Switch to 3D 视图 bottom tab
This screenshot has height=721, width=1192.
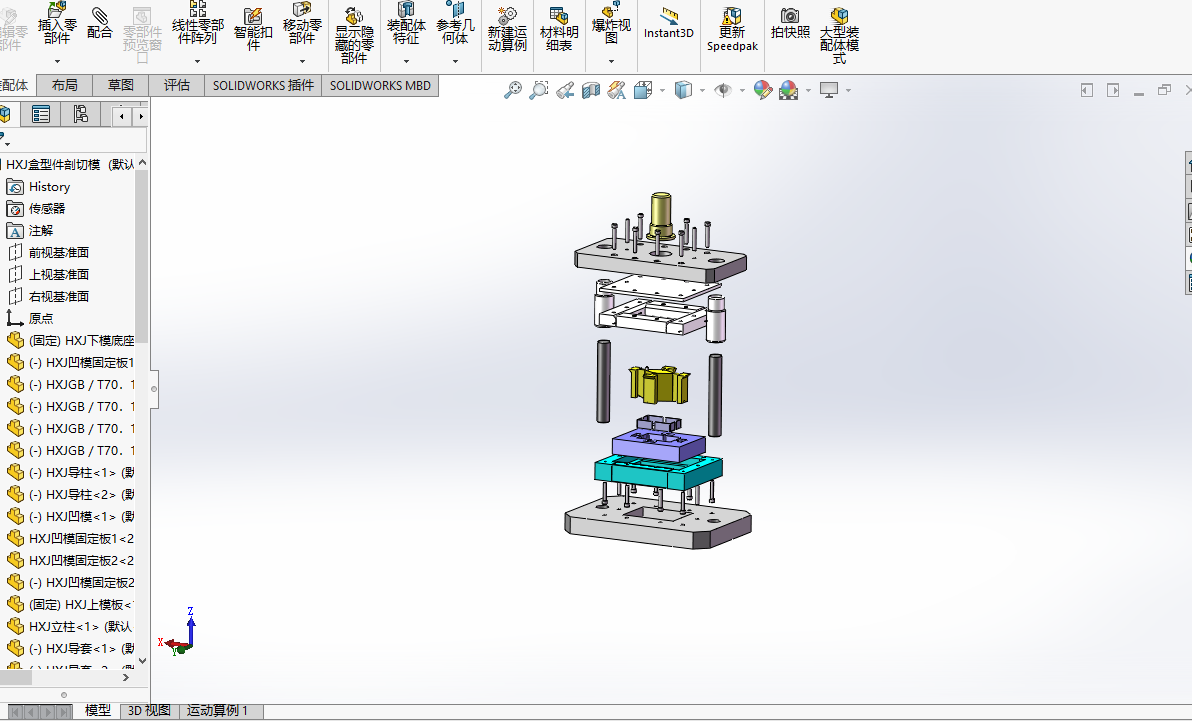(x=149, y=710)
